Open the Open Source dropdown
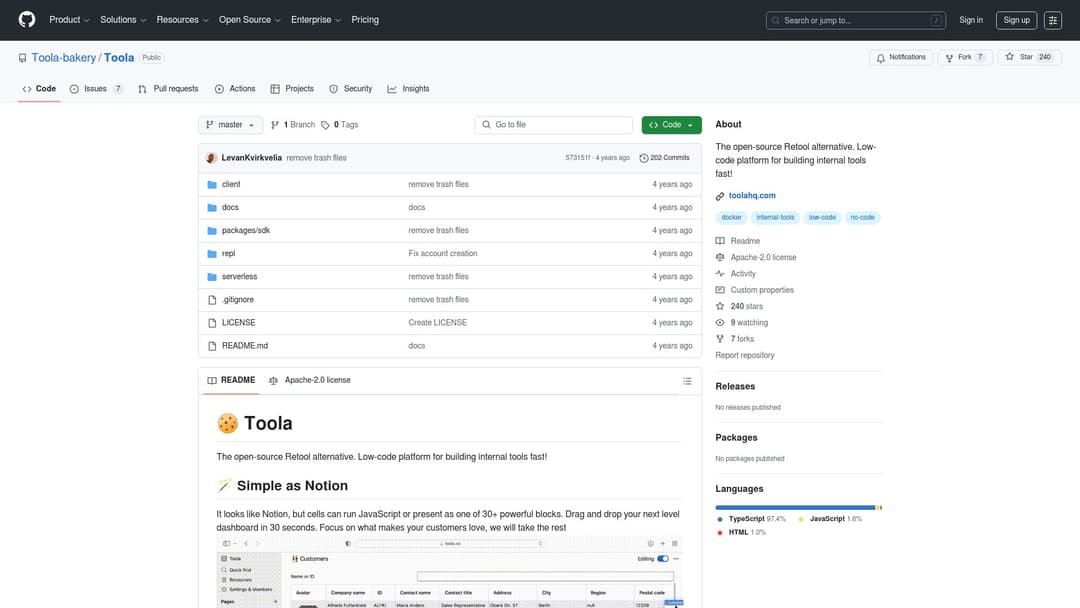 (x=249, y=20)
